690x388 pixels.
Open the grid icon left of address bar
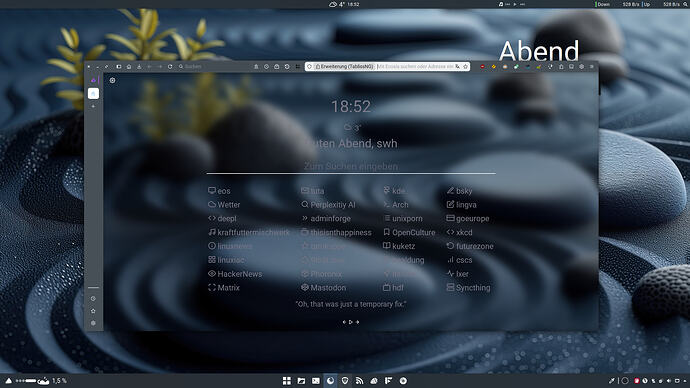click(297, 66)
